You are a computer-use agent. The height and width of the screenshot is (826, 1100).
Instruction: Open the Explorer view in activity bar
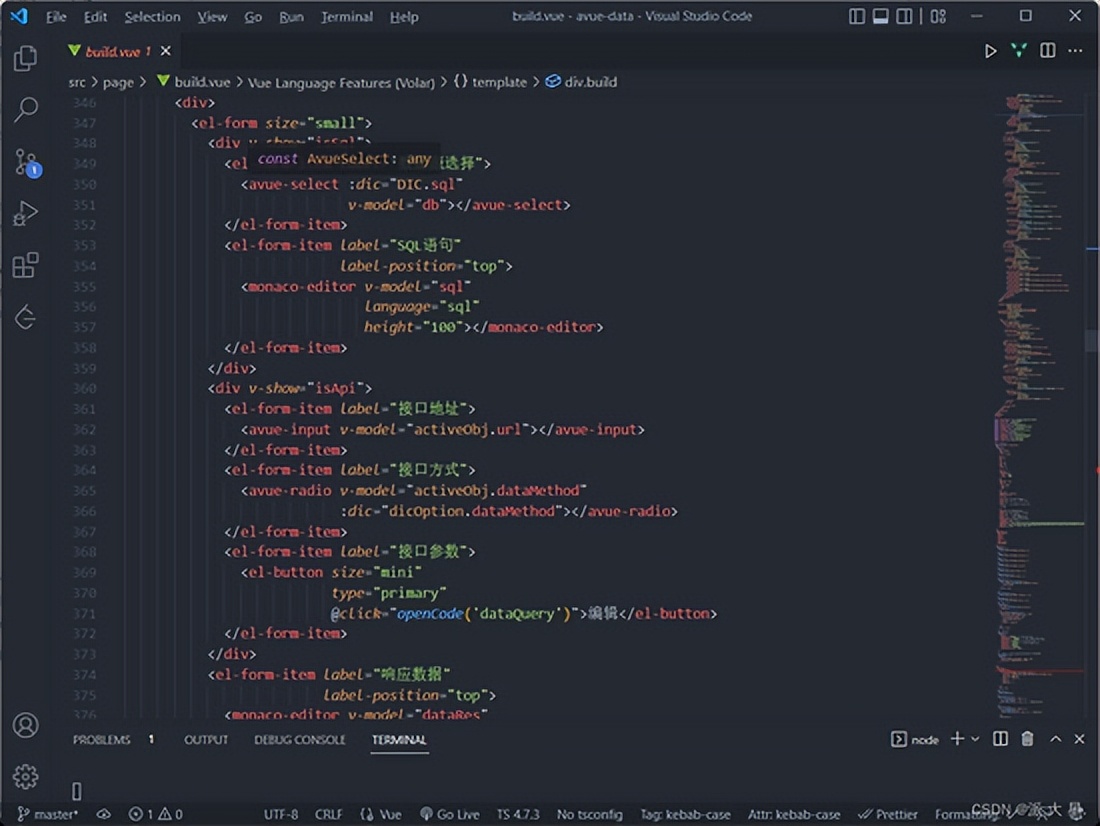(26, 59)
